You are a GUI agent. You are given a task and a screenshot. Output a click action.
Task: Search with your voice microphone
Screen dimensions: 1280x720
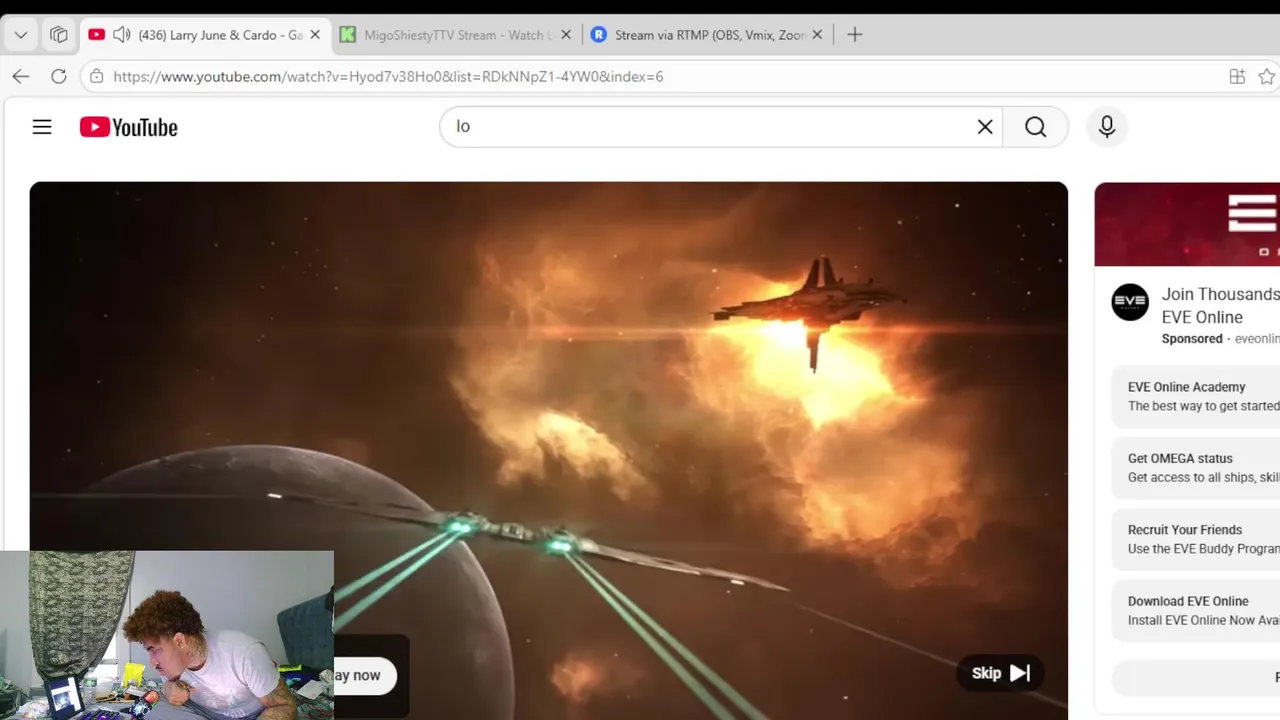click(x=1107, y=127)
